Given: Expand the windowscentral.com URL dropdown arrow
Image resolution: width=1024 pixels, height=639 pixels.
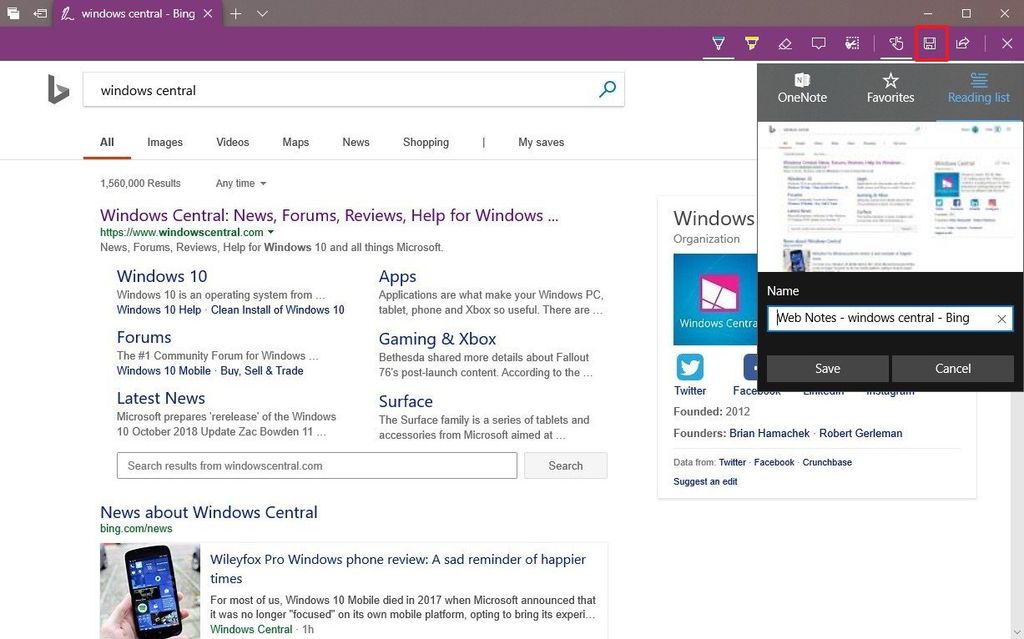Looking at the screenshot, I should [x=272, y=231].
